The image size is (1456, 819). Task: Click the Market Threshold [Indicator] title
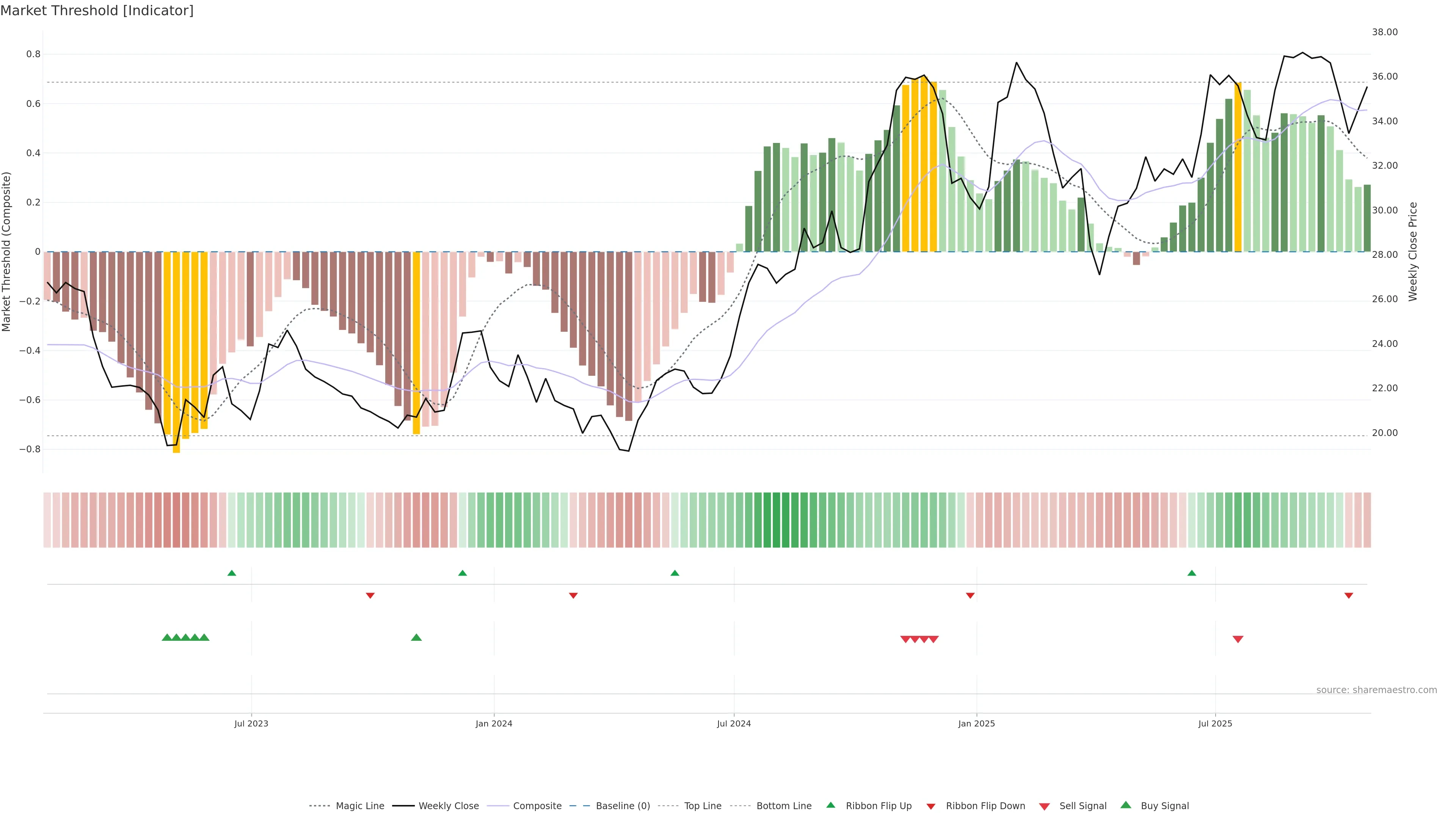click(x=97, y=11)
